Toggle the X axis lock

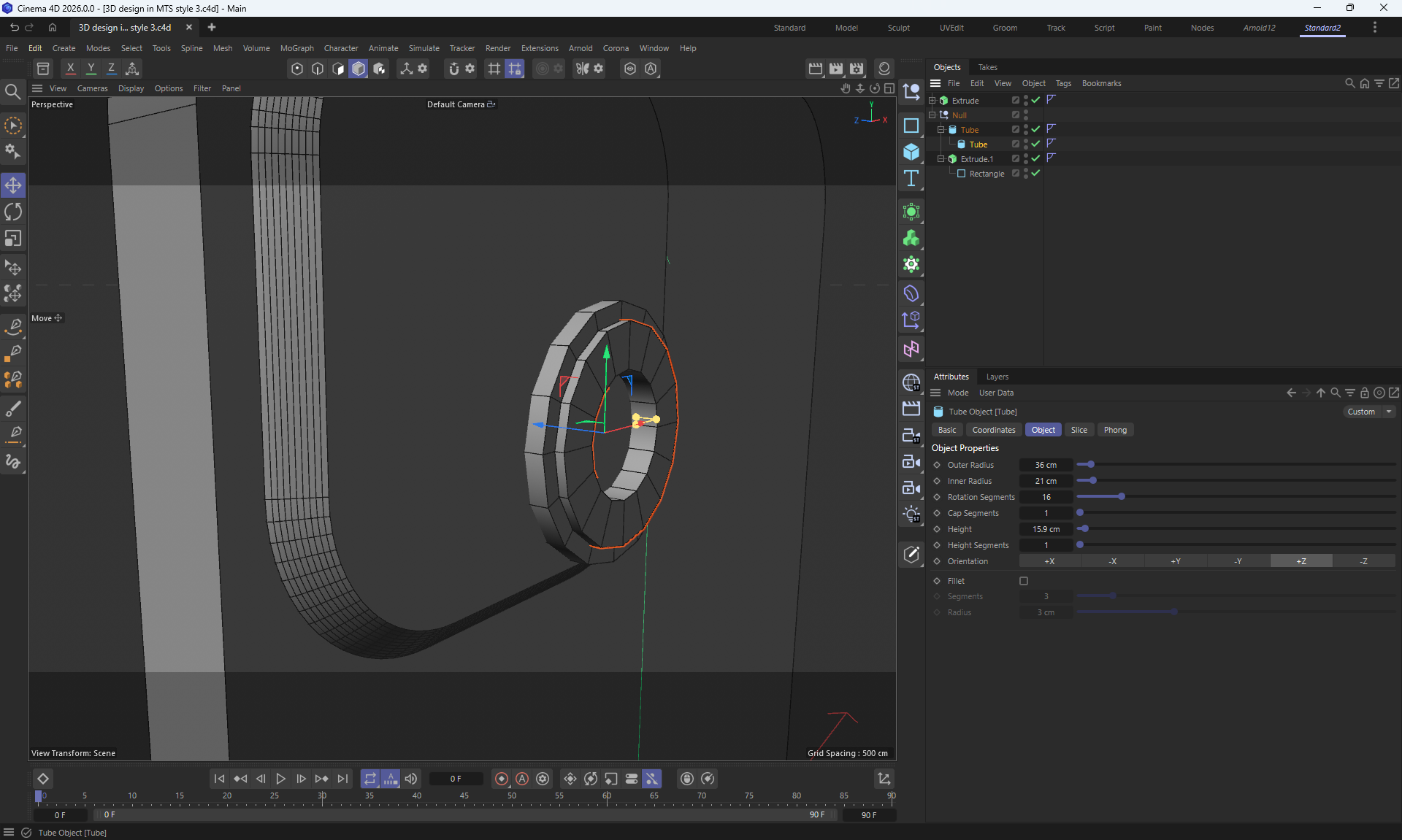tap(70, 68)
